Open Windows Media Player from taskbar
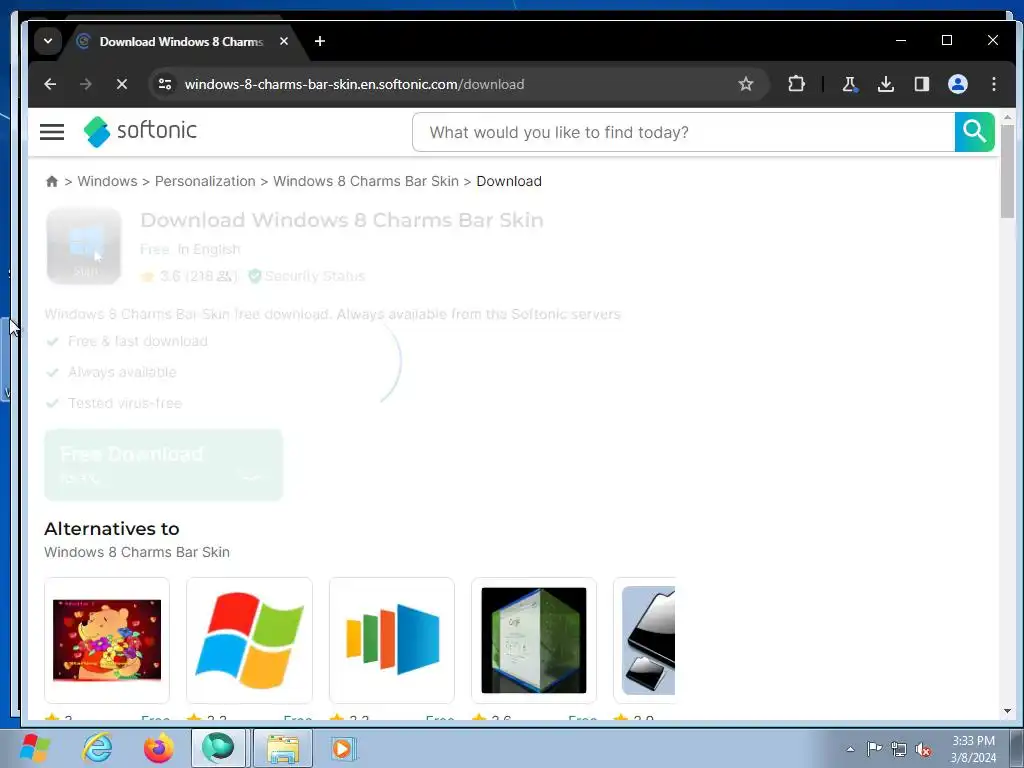 344,748
